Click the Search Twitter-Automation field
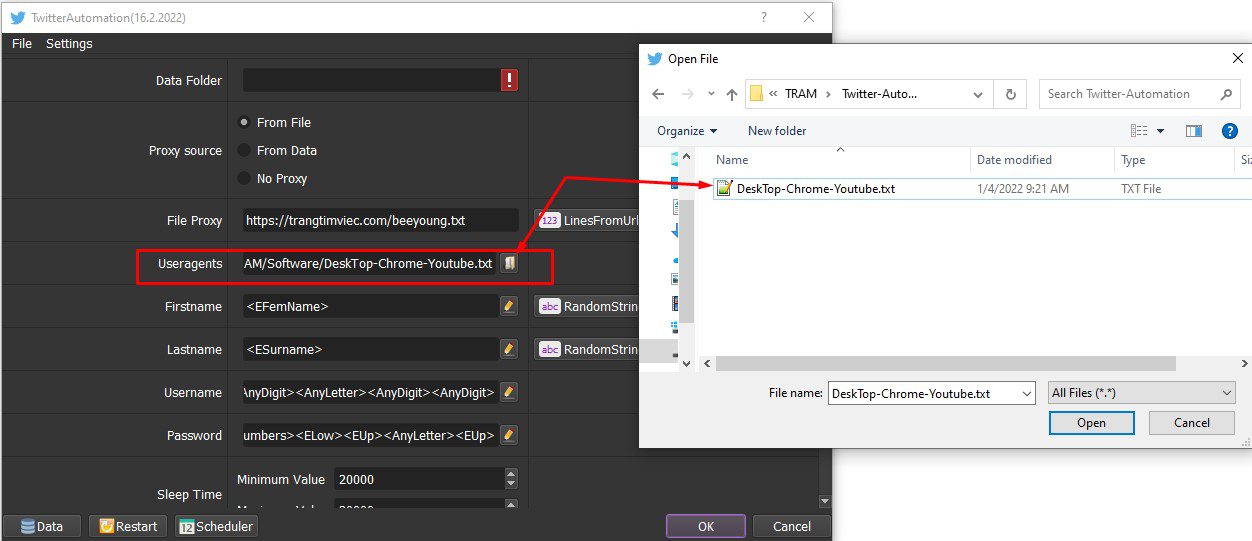Screen dimensions: 1252x541 pos(1130,94)
